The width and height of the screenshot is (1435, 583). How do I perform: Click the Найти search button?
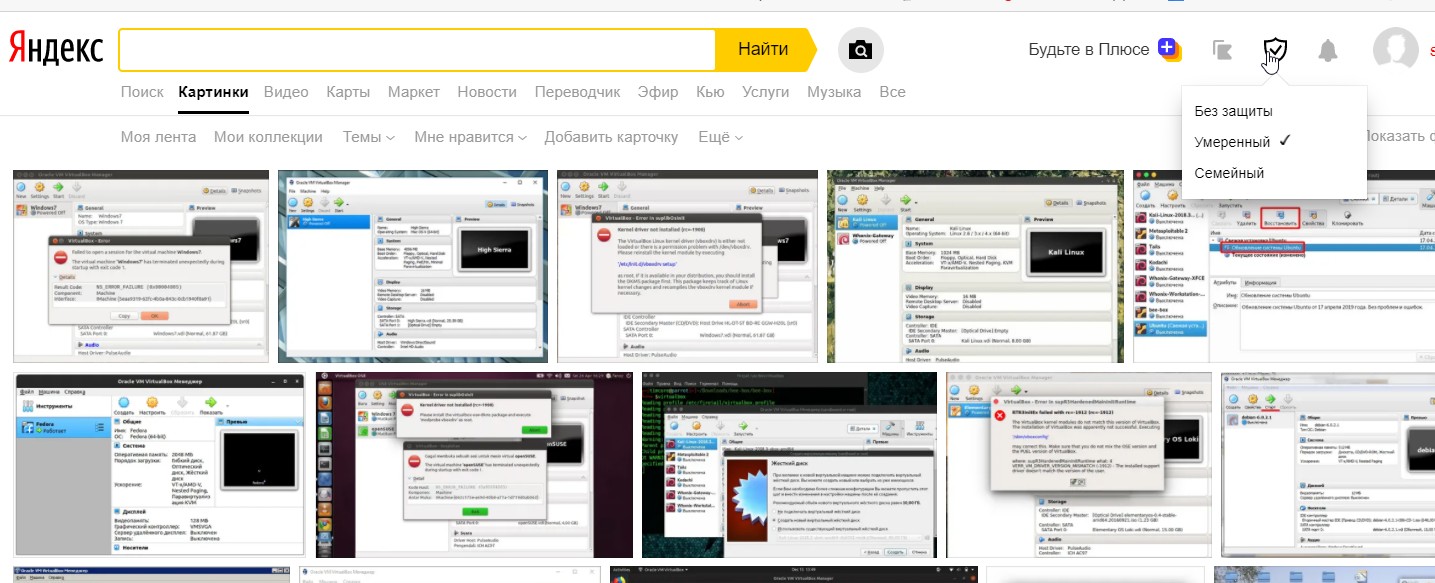(x=765, y=50)
